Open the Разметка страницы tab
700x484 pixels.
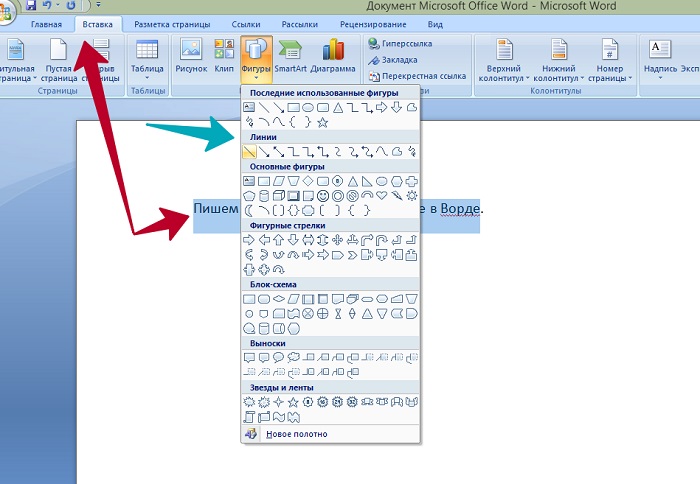click(172, 25)
